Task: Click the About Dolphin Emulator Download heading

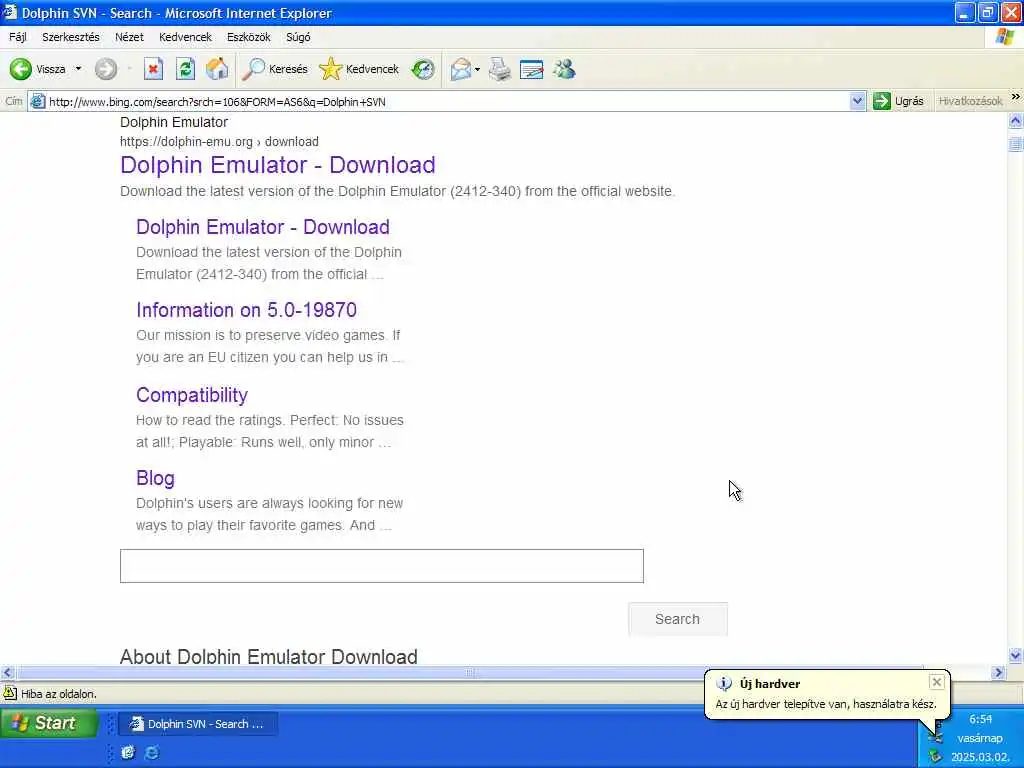Action: tap(268, 656)
